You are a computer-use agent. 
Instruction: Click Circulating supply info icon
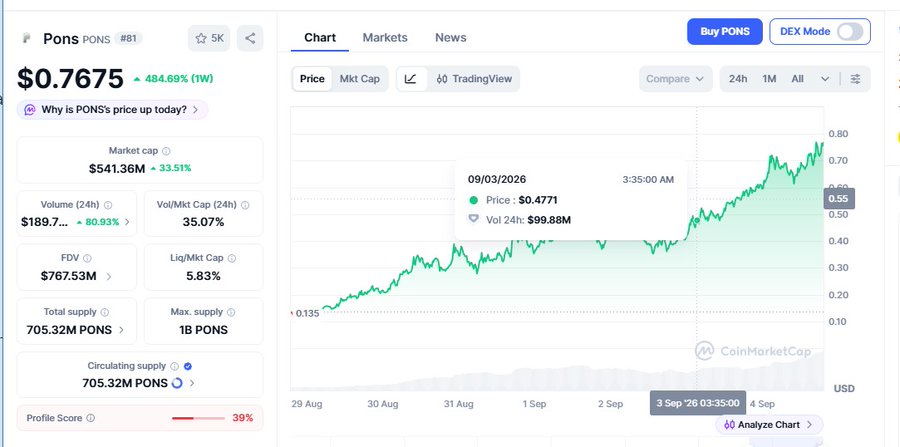click(174, 366)
